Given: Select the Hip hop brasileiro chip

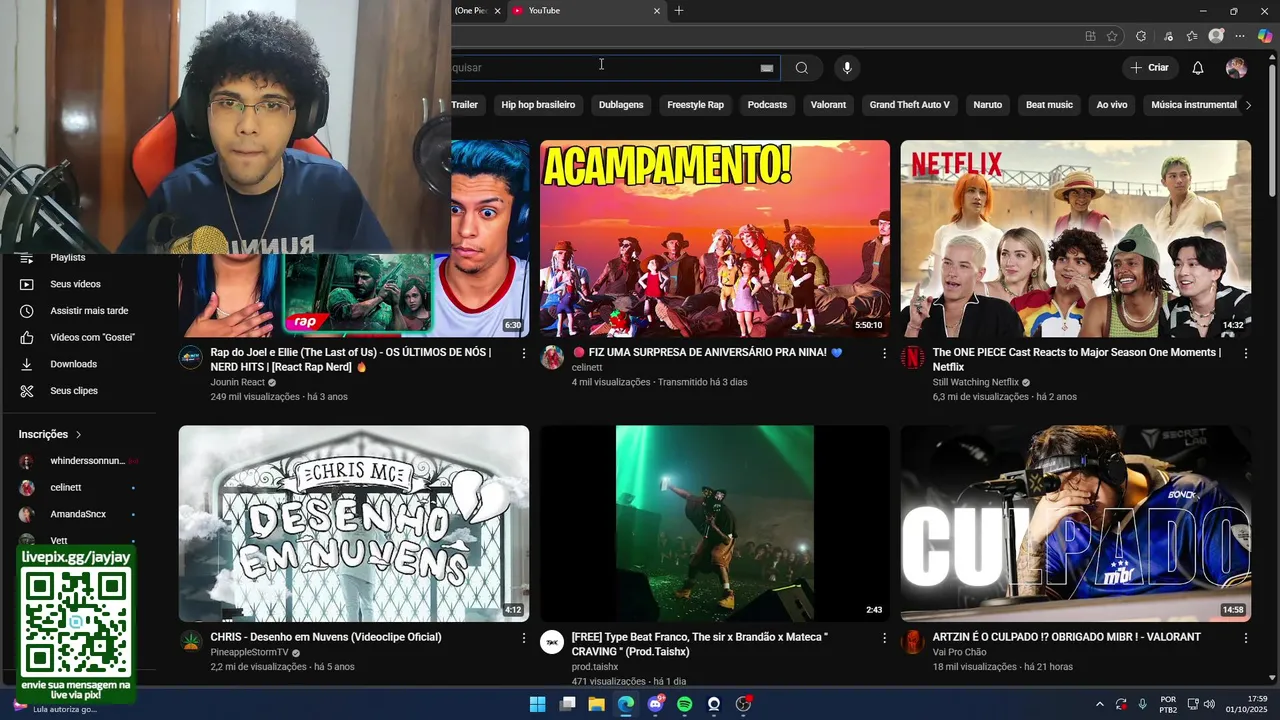Looking at the screenshot, I should click(x=538, y=105).
